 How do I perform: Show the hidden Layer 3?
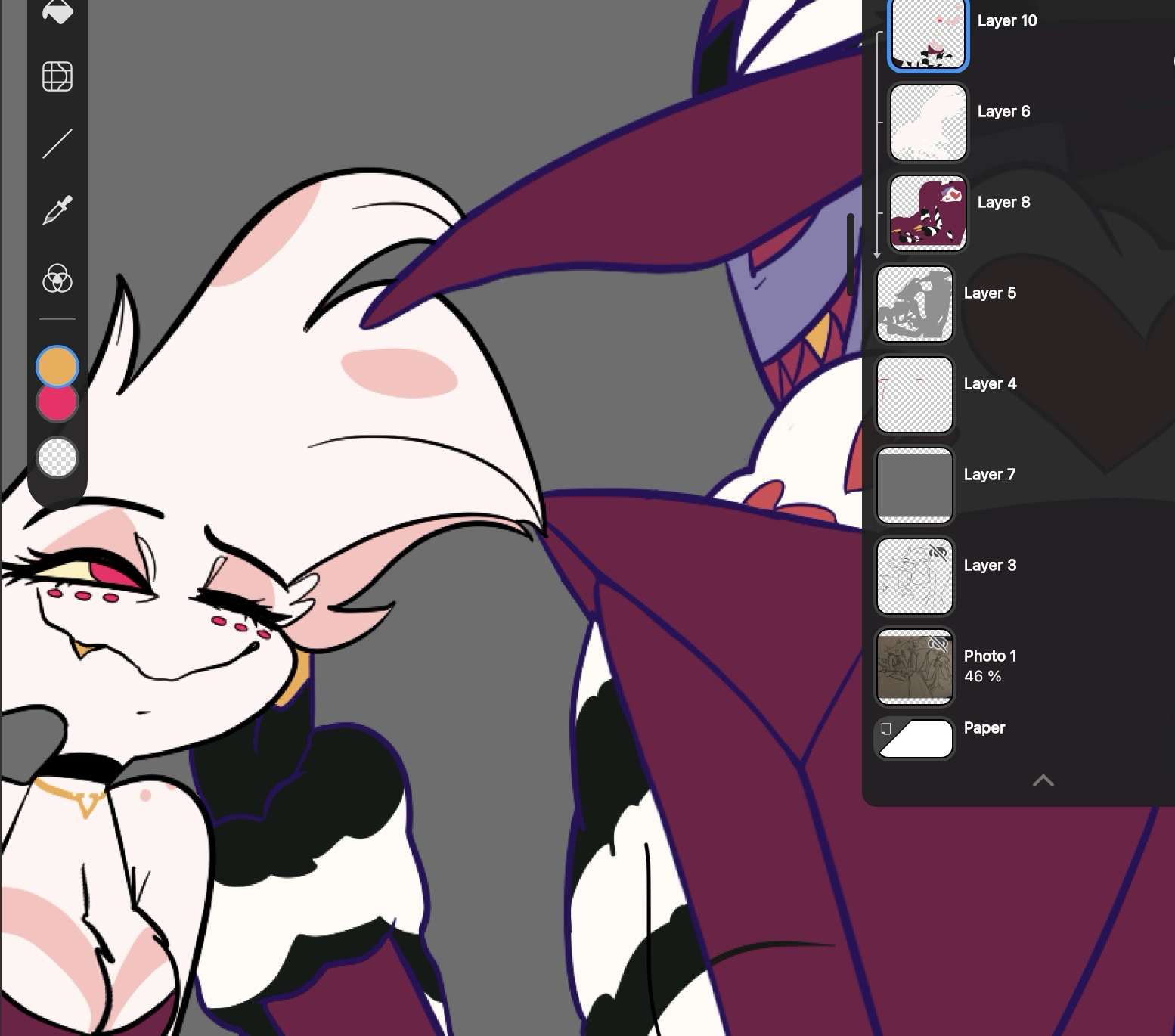click(x=938, y=554)
